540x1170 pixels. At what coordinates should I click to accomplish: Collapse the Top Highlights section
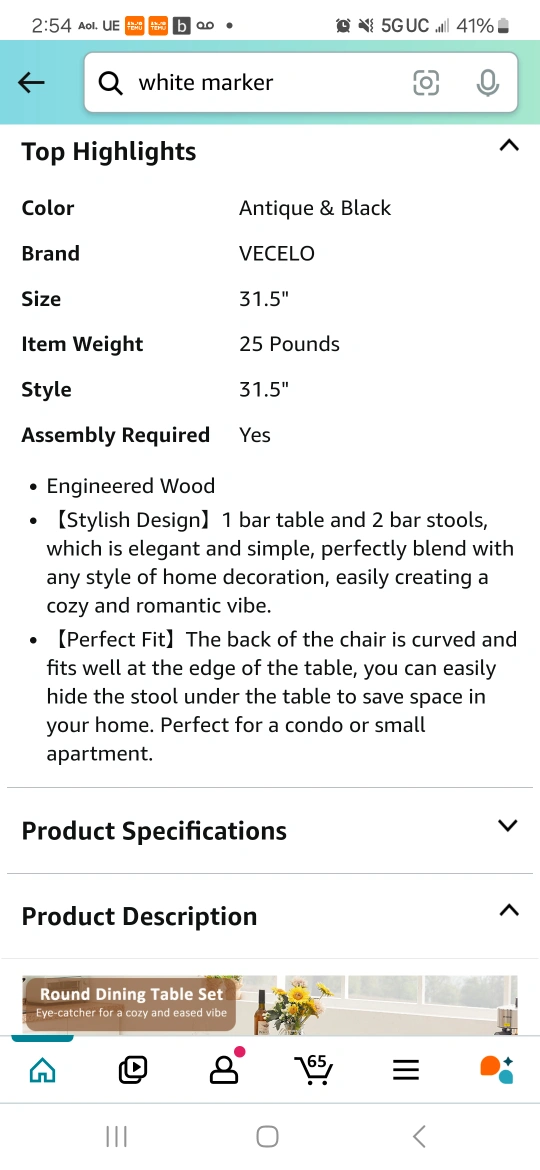tap(508, 145)
